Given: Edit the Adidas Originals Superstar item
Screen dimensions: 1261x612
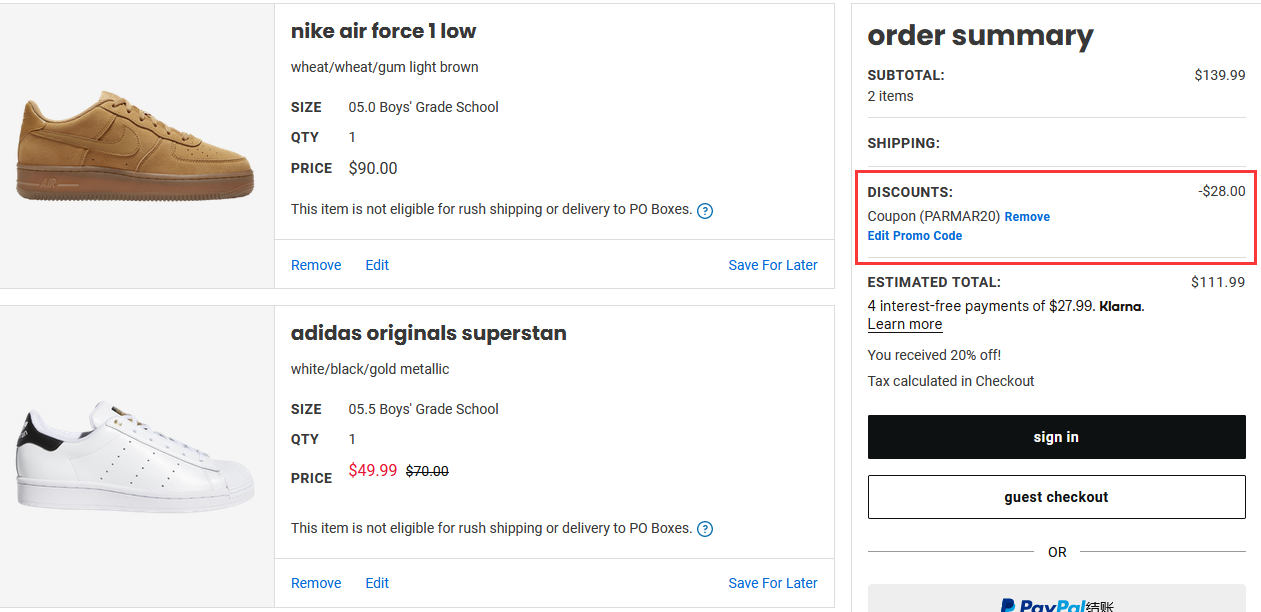Looking at the screenshot, I should tap(377, 583).
